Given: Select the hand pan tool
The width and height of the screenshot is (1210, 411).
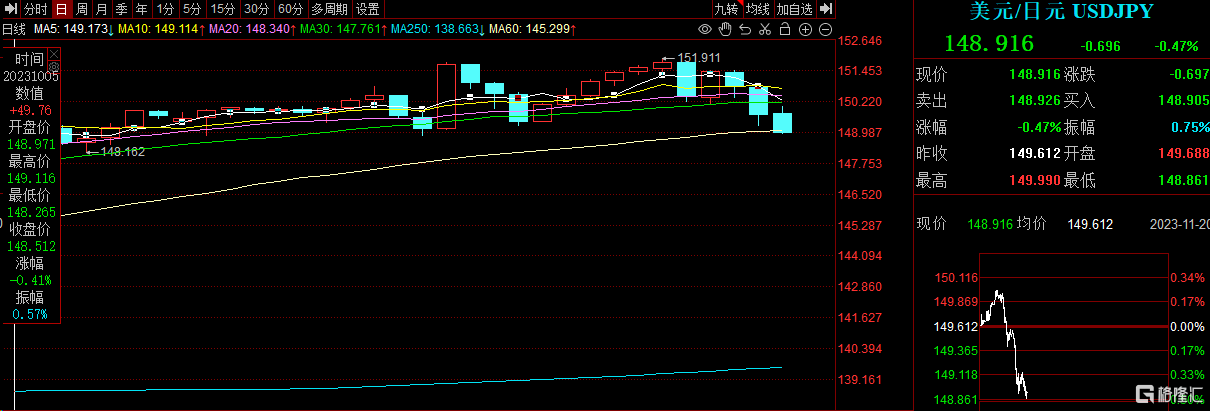Looking at the screenshot, I should point(725,29).
